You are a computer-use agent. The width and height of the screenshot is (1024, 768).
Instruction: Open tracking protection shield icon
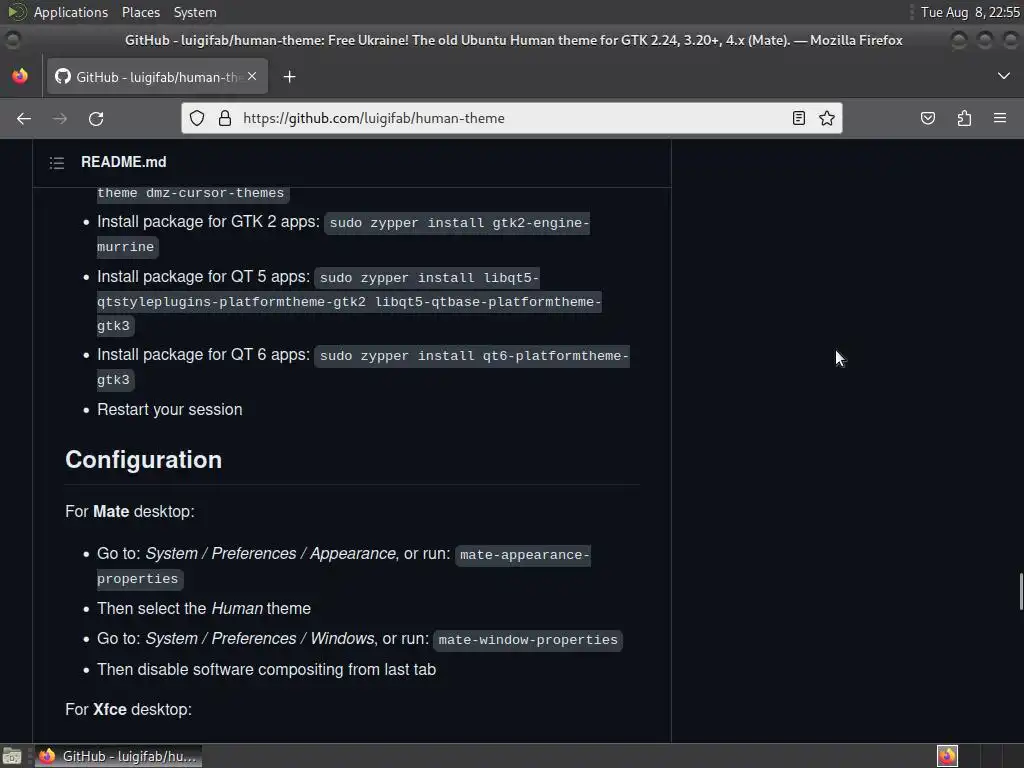point(197,118)
